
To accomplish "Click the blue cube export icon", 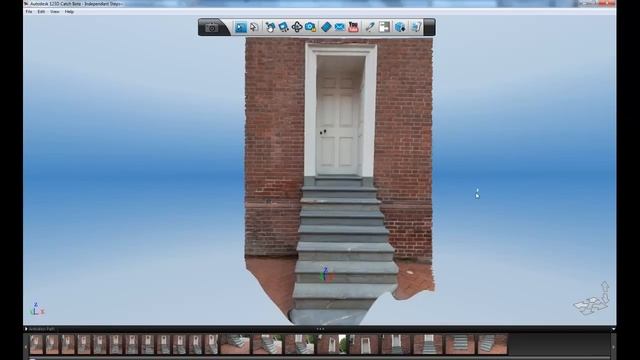I will tap(400, 27).
